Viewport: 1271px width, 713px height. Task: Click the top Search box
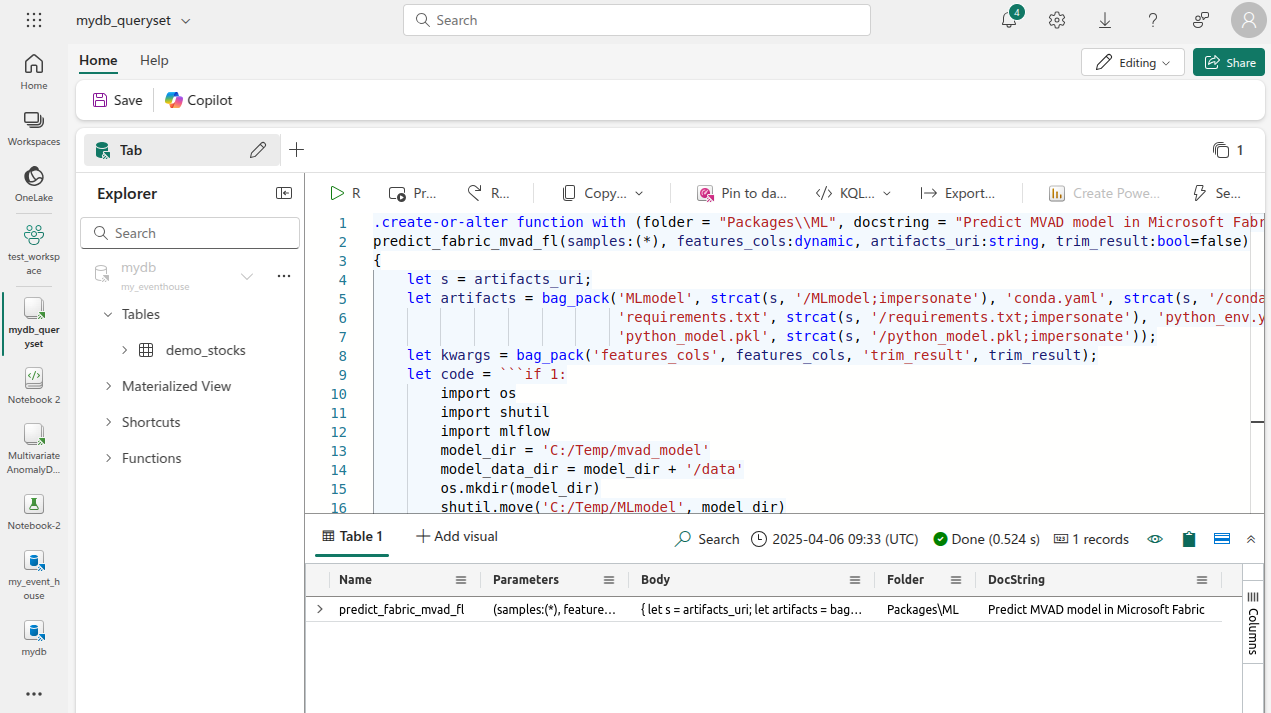pyautogui.click(x=637, y=20)
